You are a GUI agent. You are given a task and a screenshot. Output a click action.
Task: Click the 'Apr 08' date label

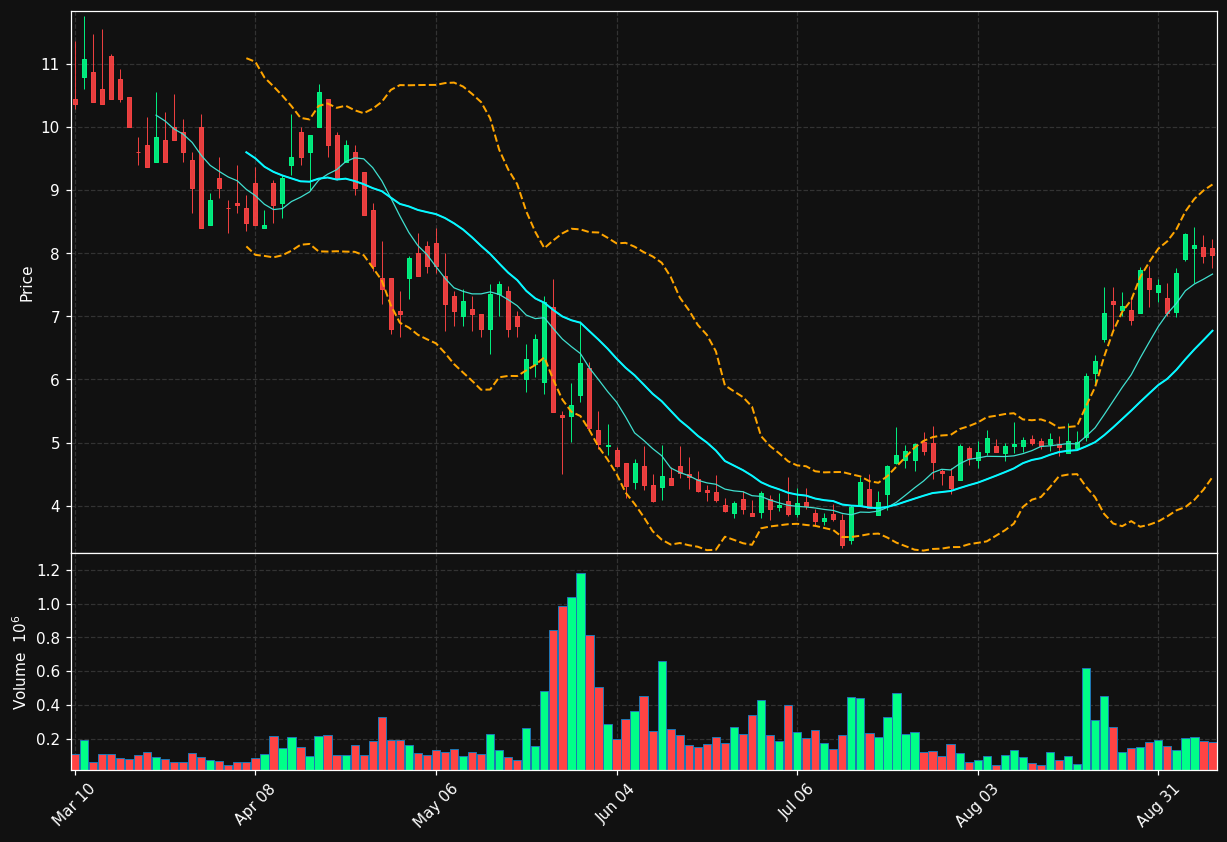click(254, 803)
